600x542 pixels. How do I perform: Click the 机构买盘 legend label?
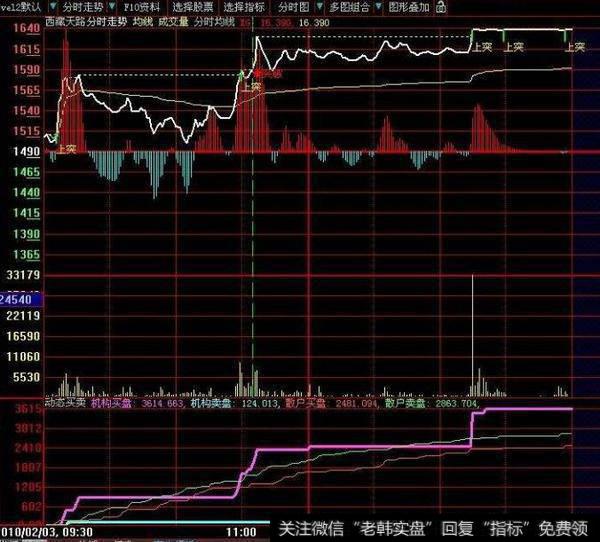110,404
